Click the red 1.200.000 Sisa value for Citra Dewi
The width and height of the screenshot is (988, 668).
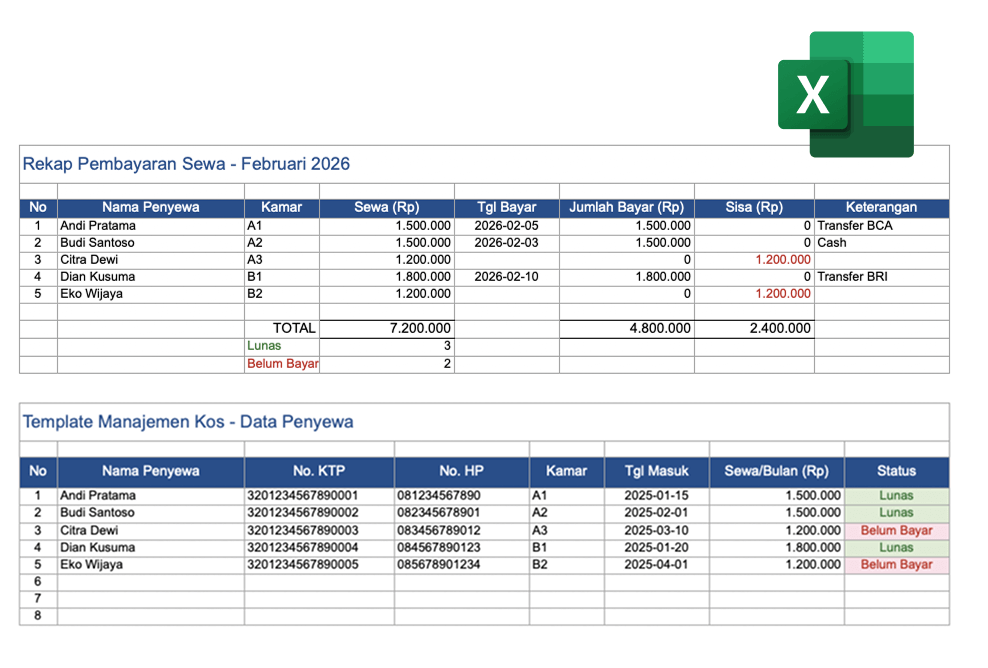tap(783, 259)
